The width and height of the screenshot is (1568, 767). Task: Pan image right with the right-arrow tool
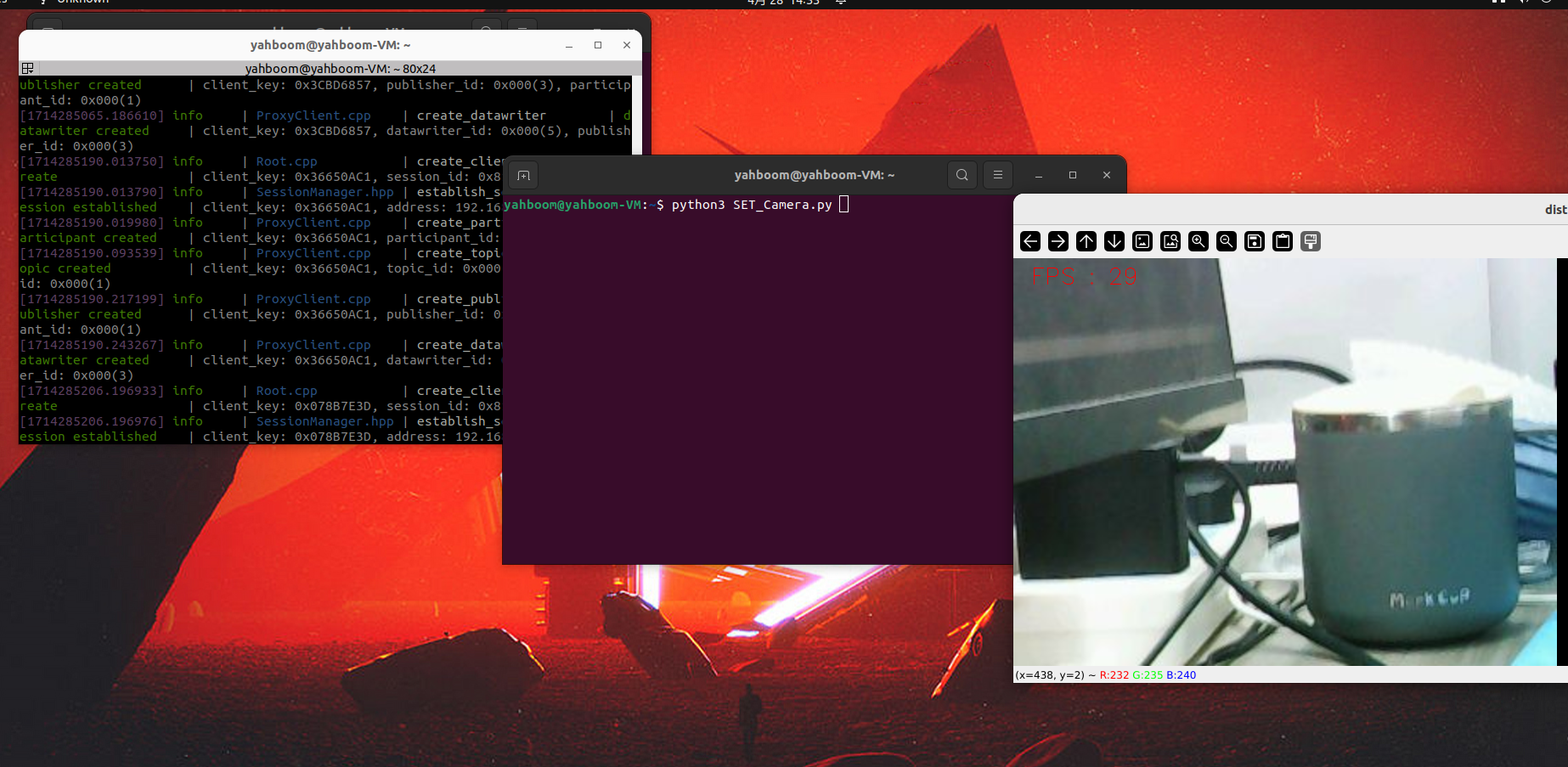[1058, 241]
